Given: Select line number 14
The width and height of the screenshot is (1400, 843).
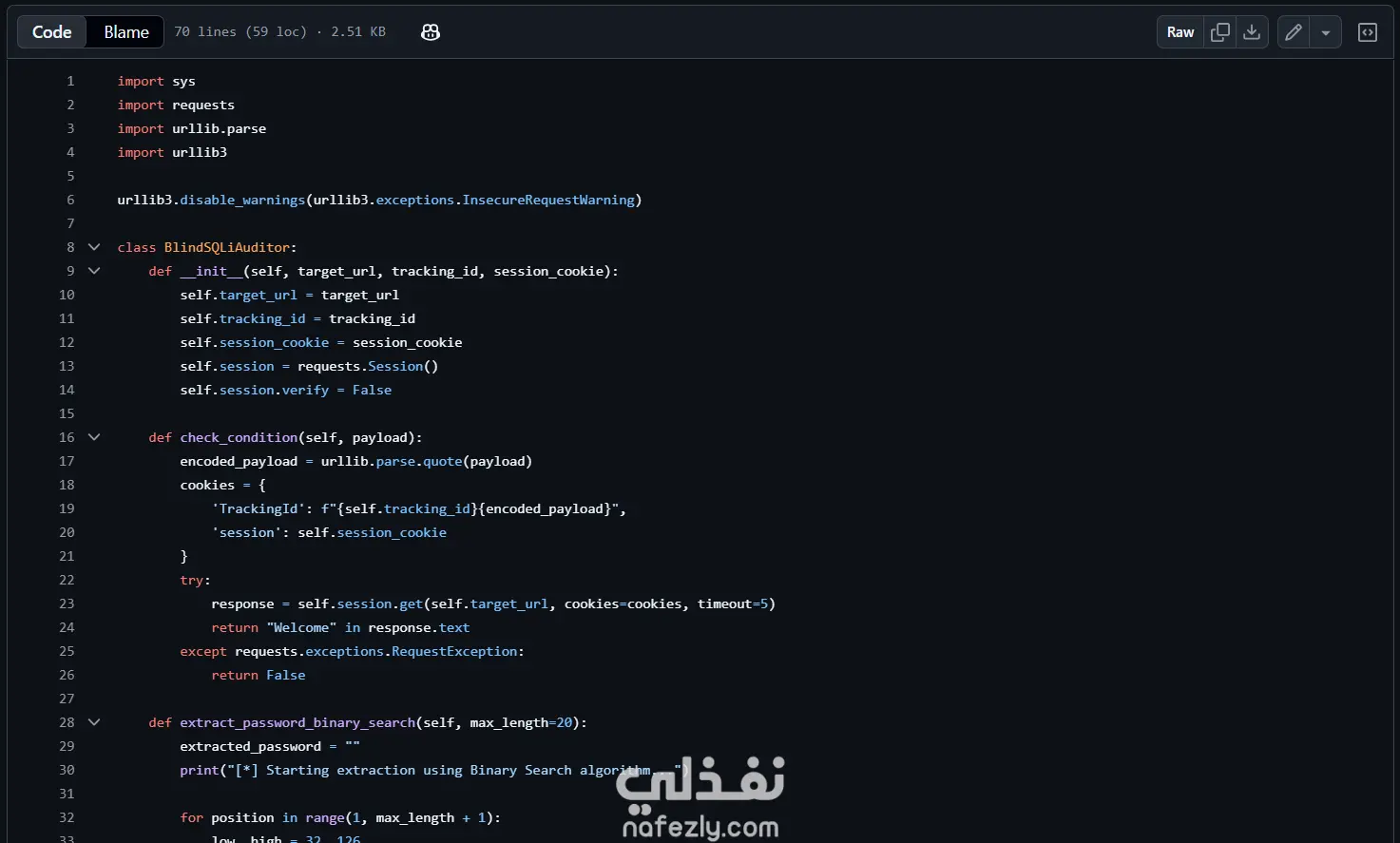Looking at the screenshot, I should click(x=67, y=390).
